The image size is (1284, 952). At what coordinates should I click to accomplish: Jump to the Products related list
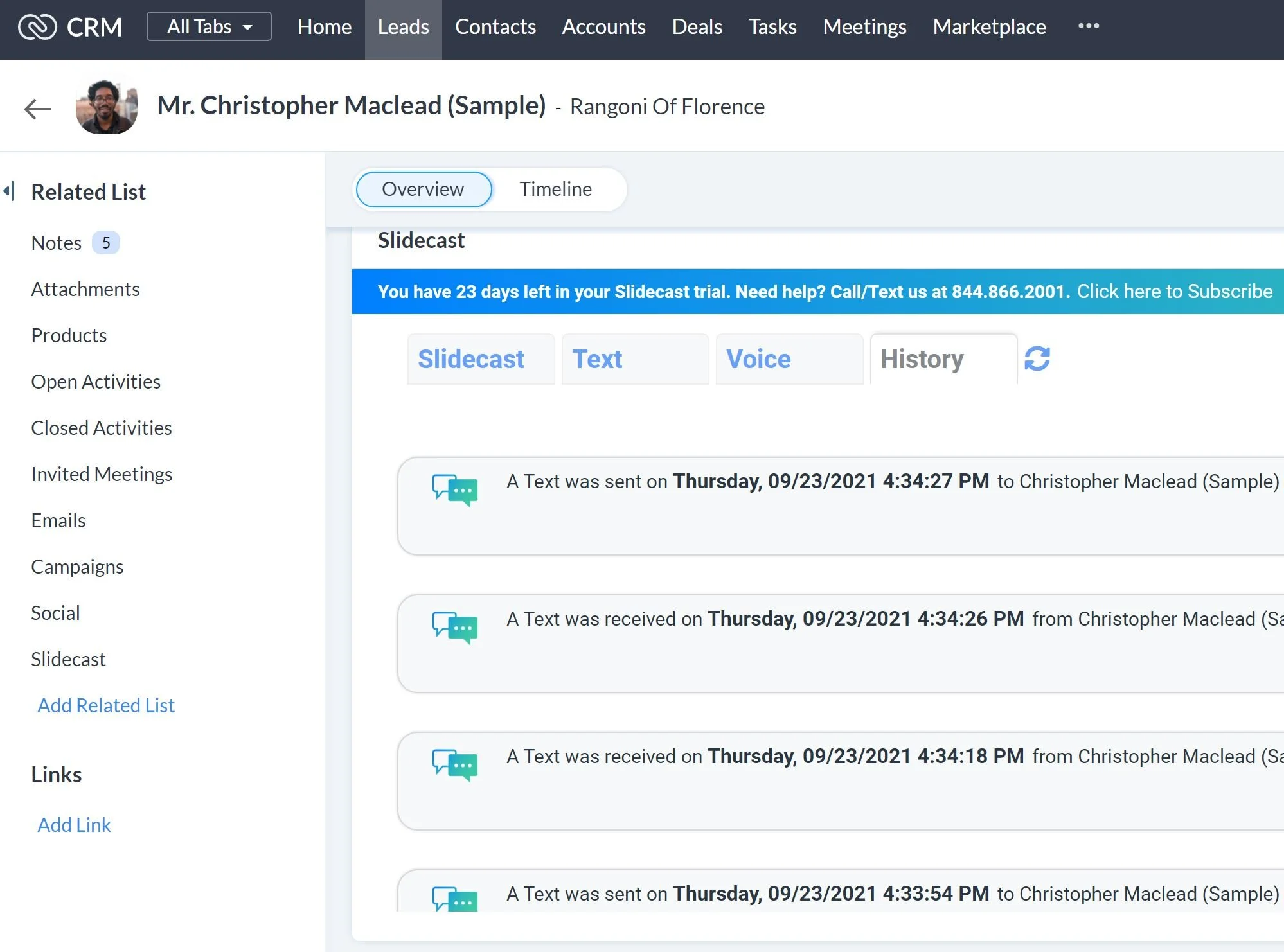[x=69, y=335]
